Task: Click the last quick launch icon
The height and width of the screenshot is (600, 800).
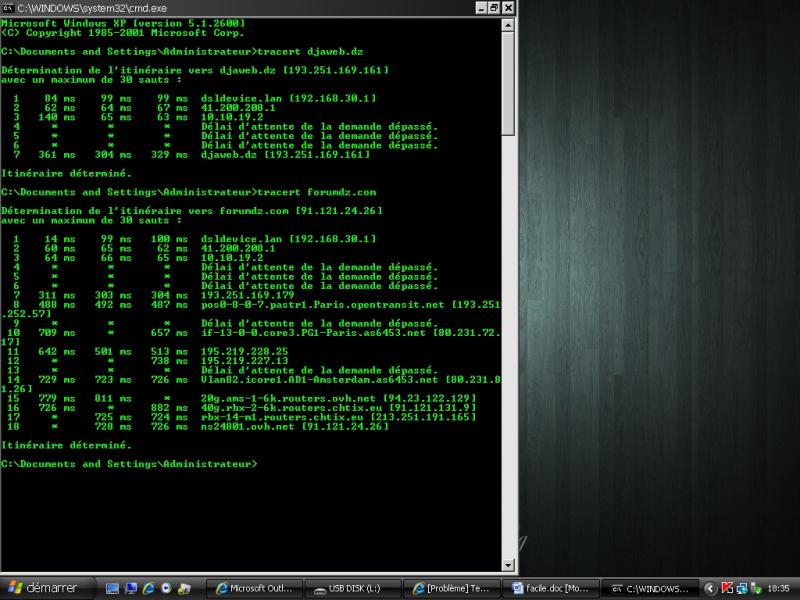Action: pyautogui.click(x=186, y=588)
